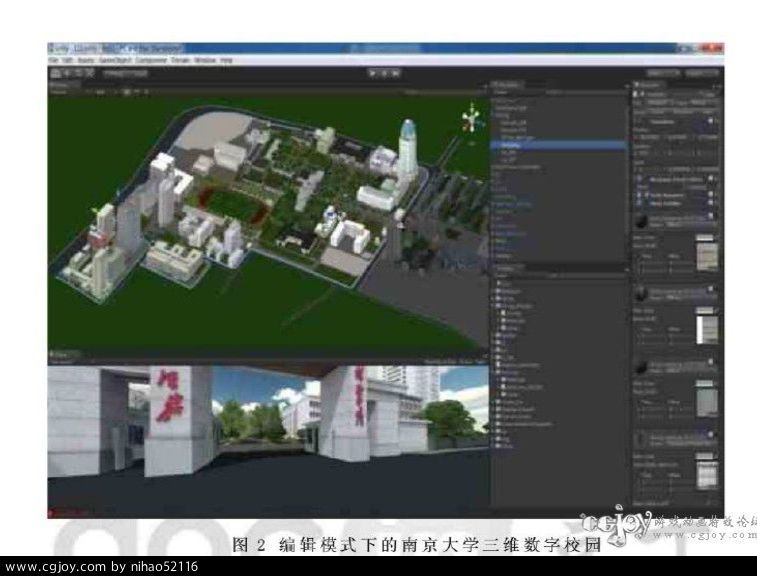Select the Hierarchy panel tab
757x576 pixels.
coord(507,85)
